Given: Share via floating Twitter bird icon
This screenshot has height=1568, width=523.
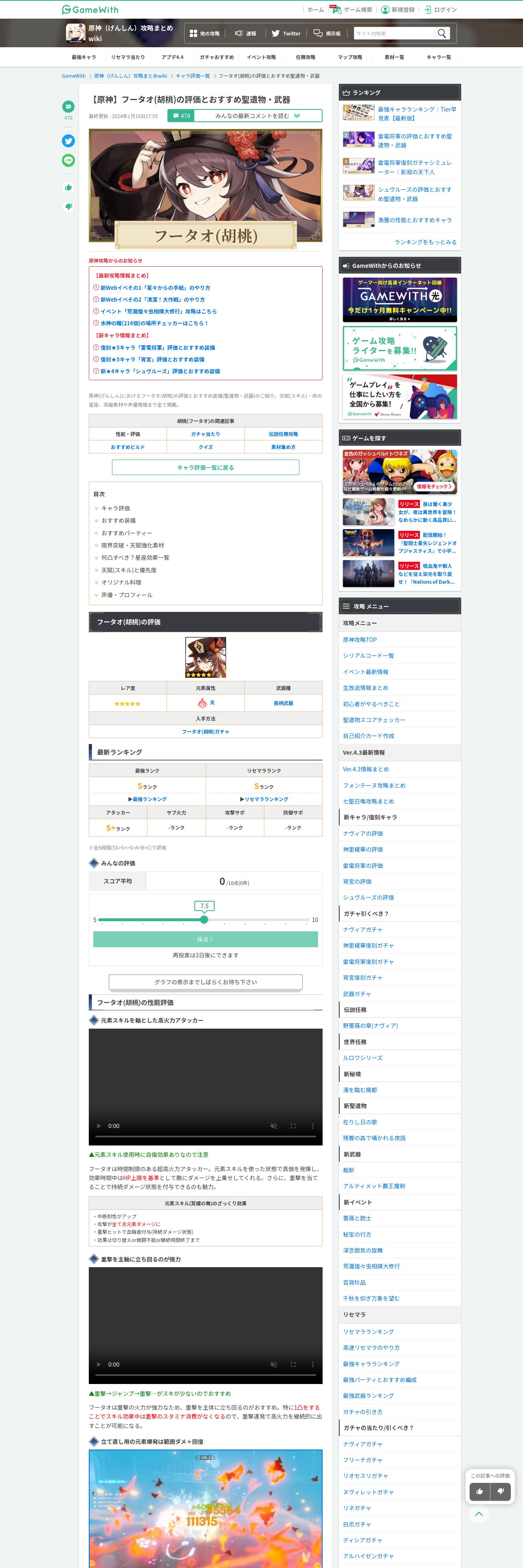Looking at the screenshot, I should [x=68, y=140].
